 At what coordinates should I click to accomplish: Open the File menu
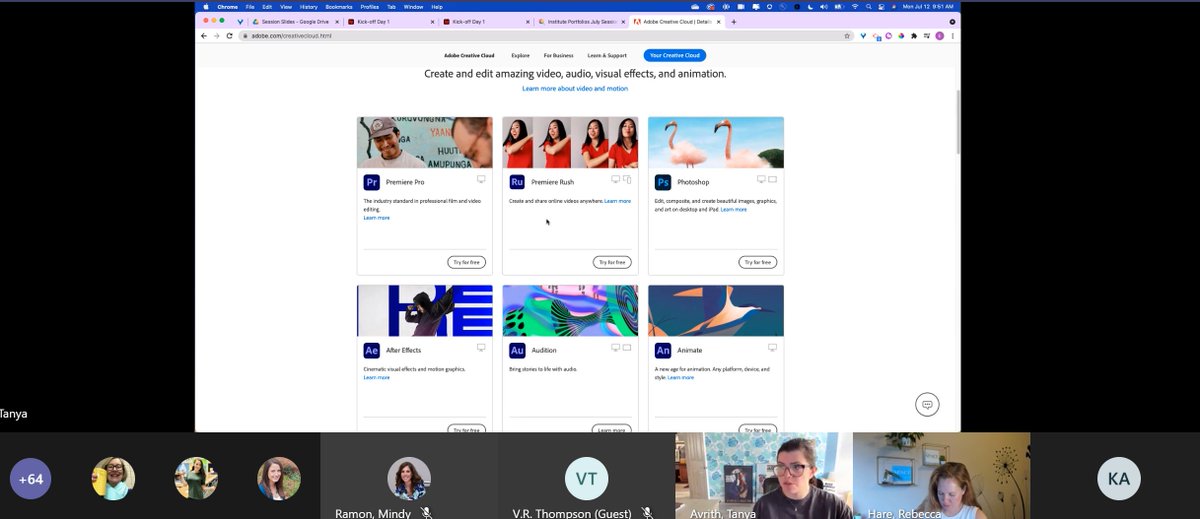(250, 6)
